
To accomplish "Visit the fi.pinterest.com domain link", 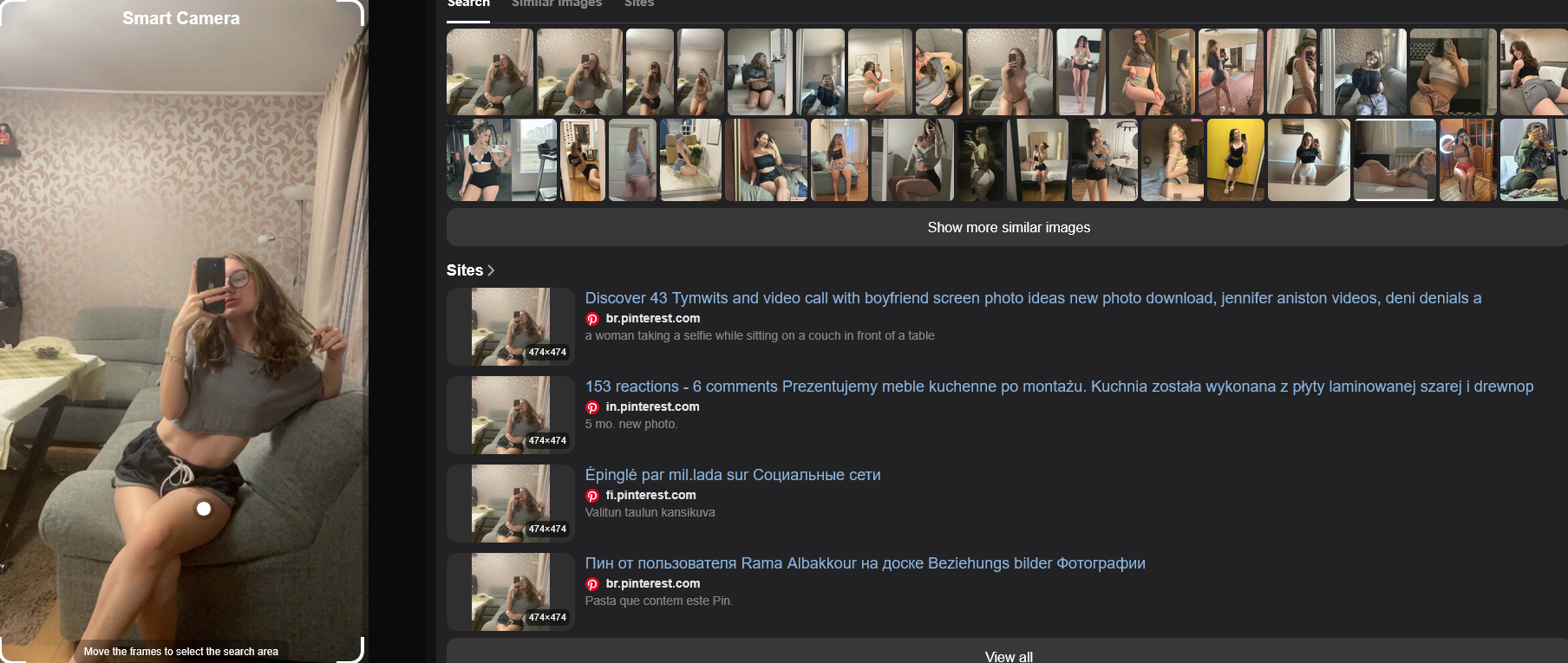I will pos(650,495).
